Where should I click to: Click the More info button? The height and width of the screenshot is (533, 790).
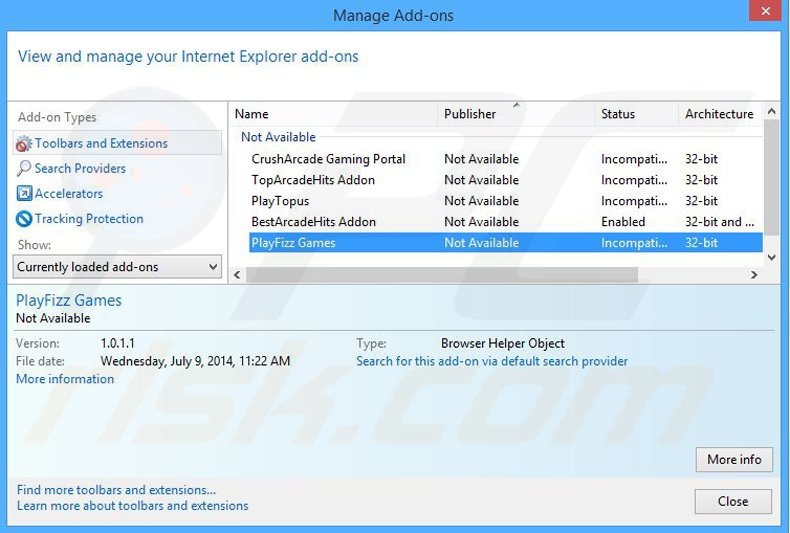pyautogui.click(x=734, y=459)
